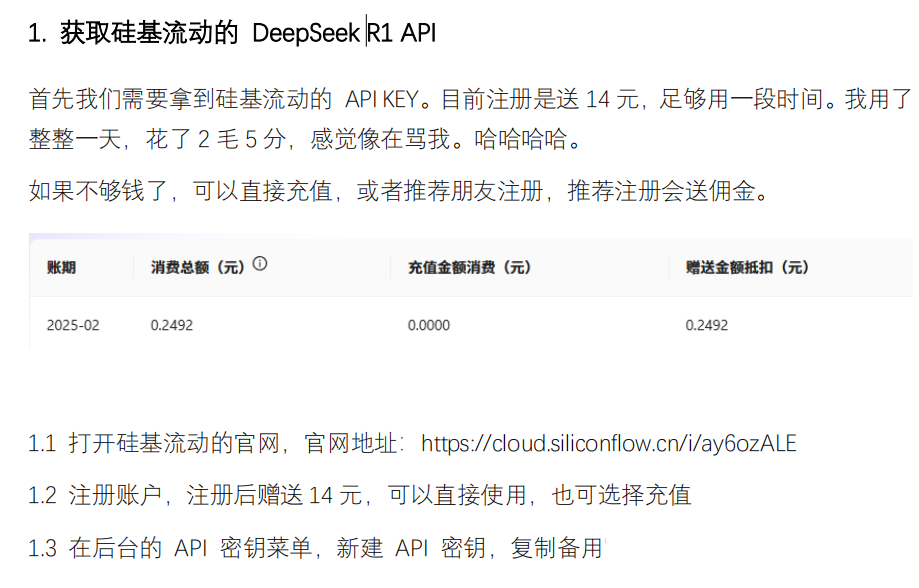This screenshot has height=588, width=919.
Task: Click step 1.2 注册账户 line
Action: [359, 495]
